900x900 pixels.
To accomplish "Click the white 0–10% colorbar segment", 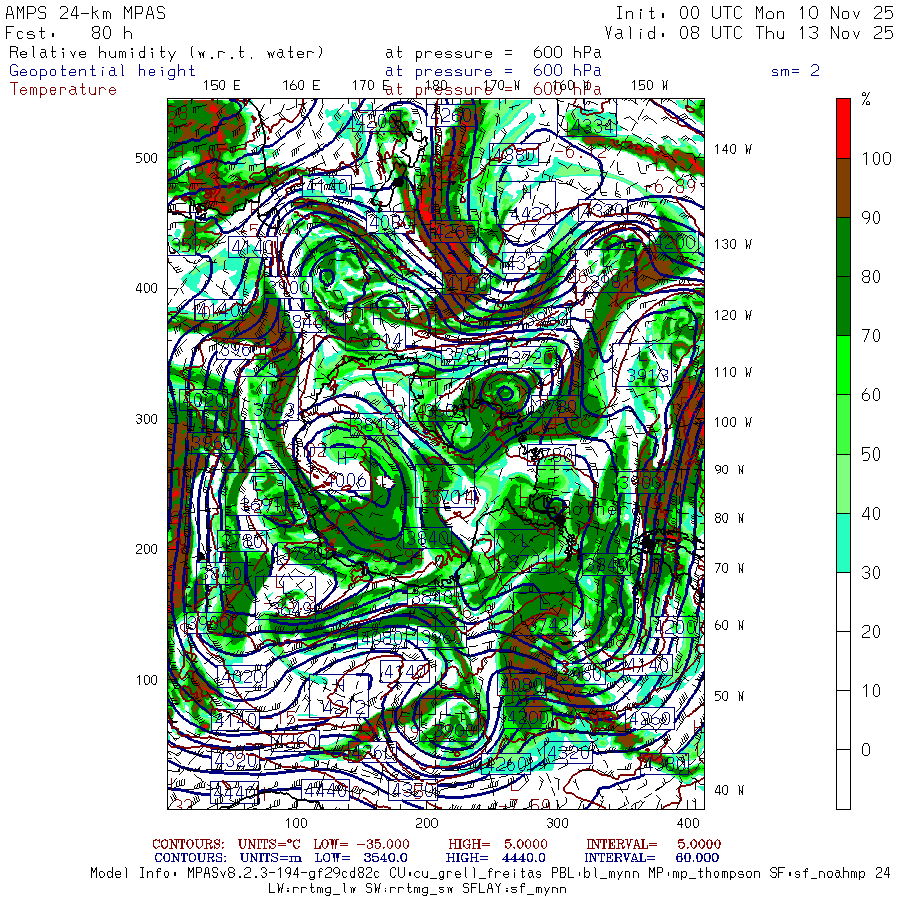I will 843,720.
